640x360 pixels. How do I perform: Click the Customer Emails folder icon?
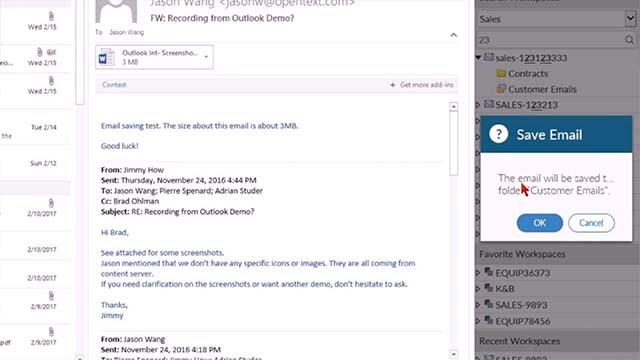(501, 89)
